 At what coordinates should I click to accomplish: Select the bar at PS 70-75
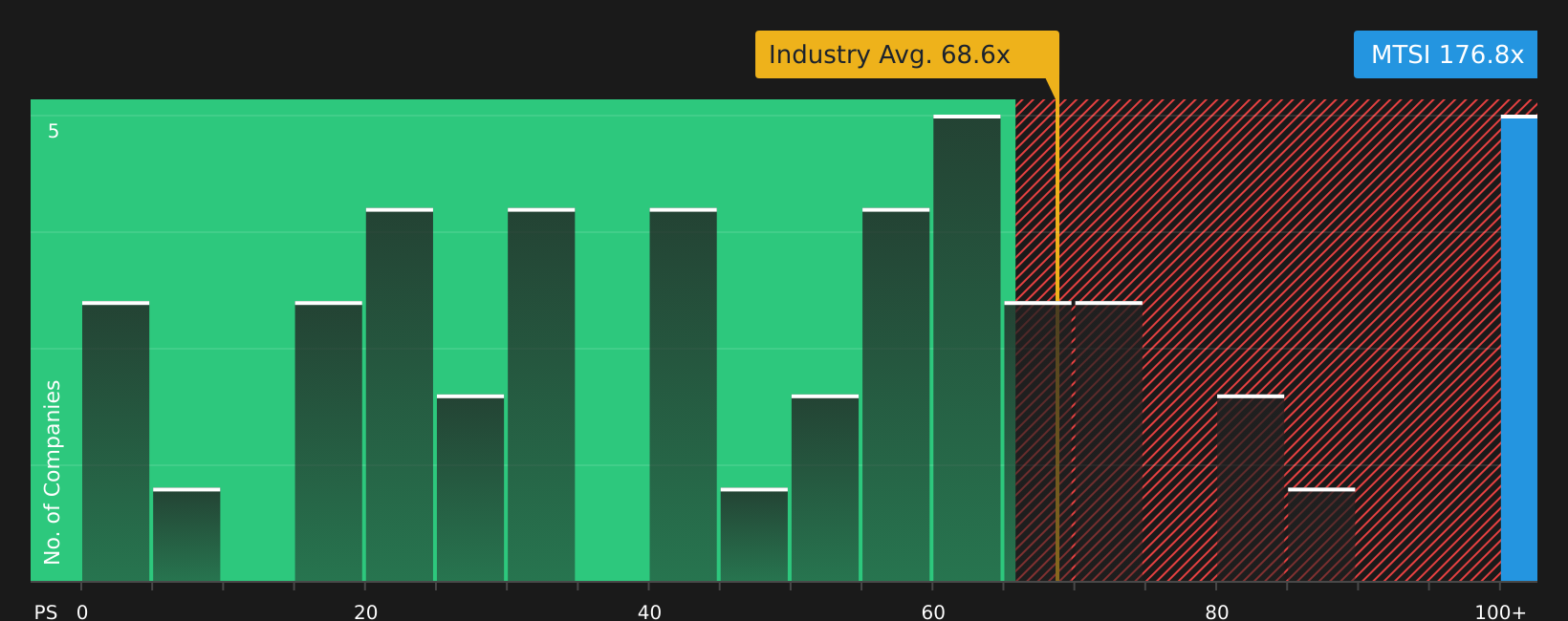tap(1109, 441)
